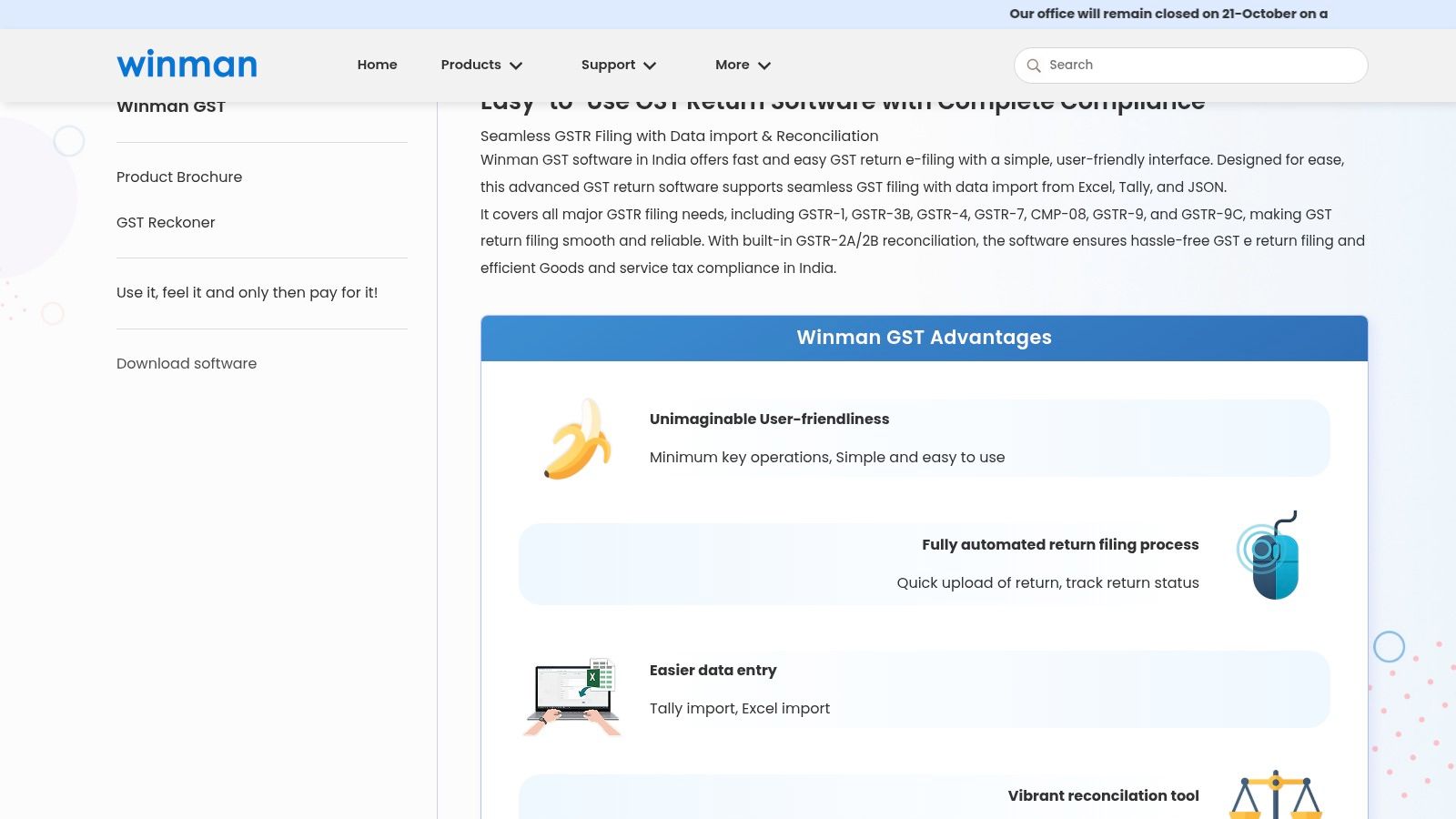Click the laptop Excel data entry icon
Screen dimensions: 1456x819
[x=572, y=696]
